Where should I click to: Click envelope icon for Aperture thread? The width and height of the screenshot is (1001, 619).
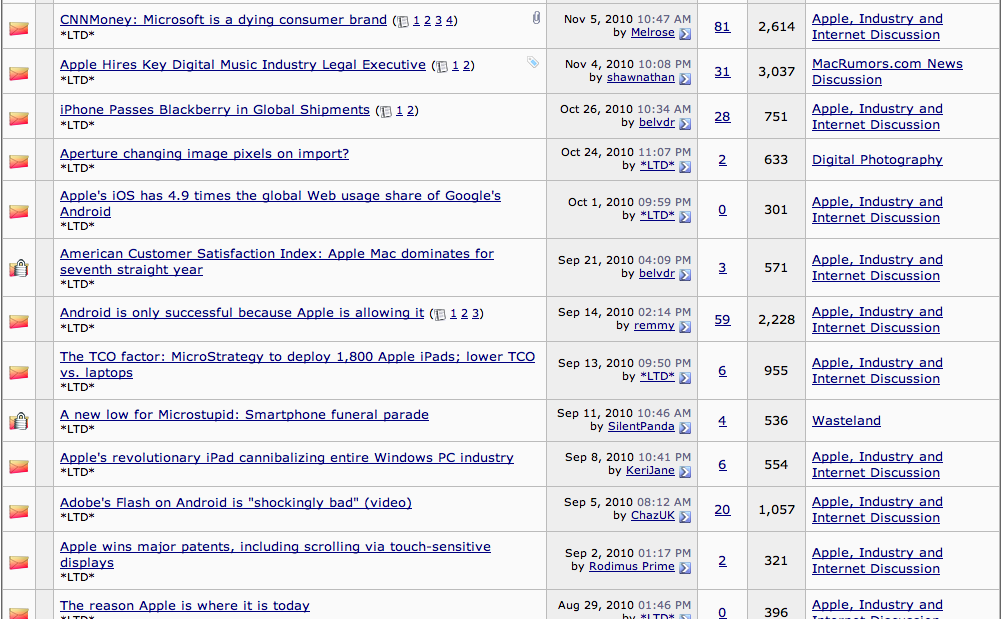(x=19, y=161)
